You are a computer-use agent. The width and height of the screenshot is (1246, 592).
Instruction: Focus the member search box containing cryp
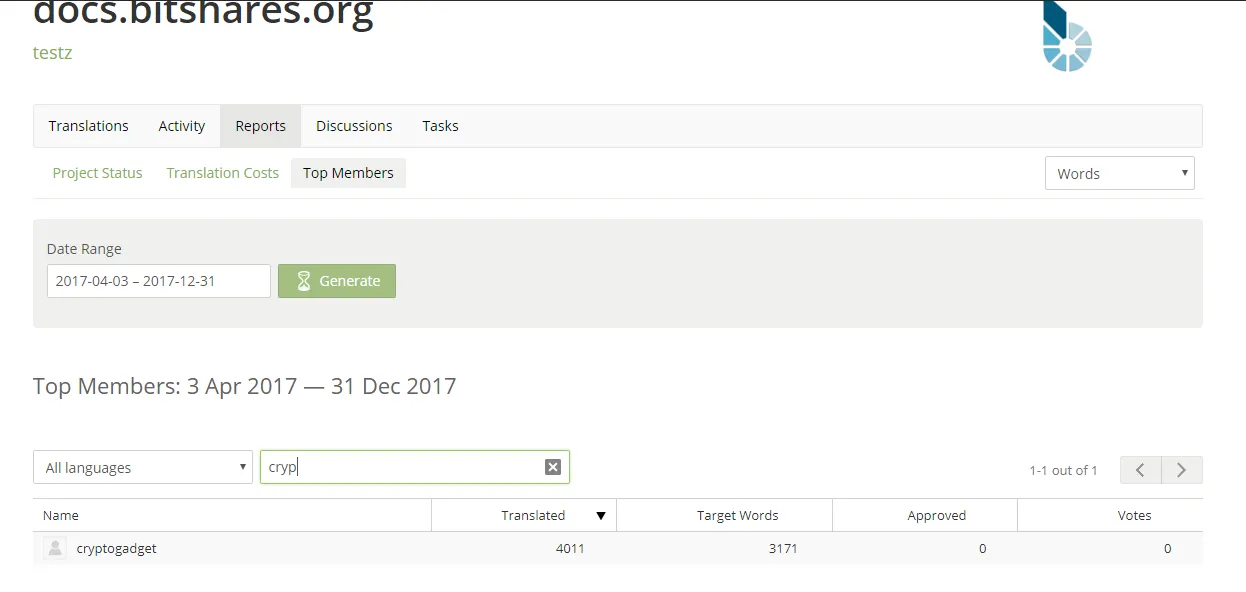(x=415, y=467)
